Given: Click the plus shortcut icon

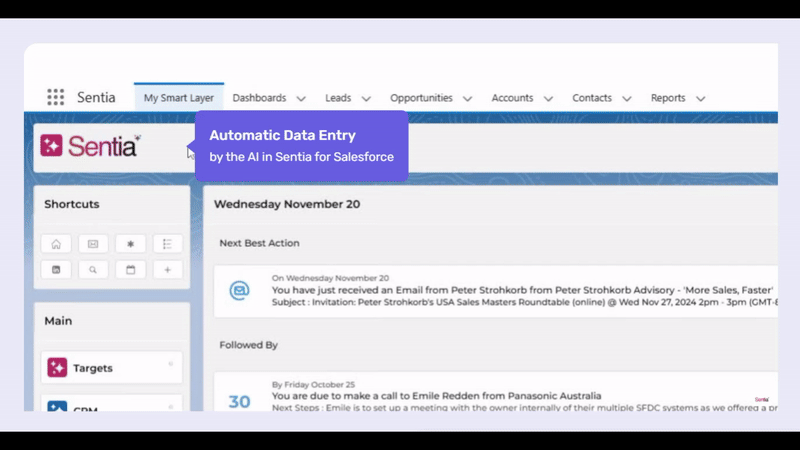Looking at the screenshot, I should (x=167, y=269).
